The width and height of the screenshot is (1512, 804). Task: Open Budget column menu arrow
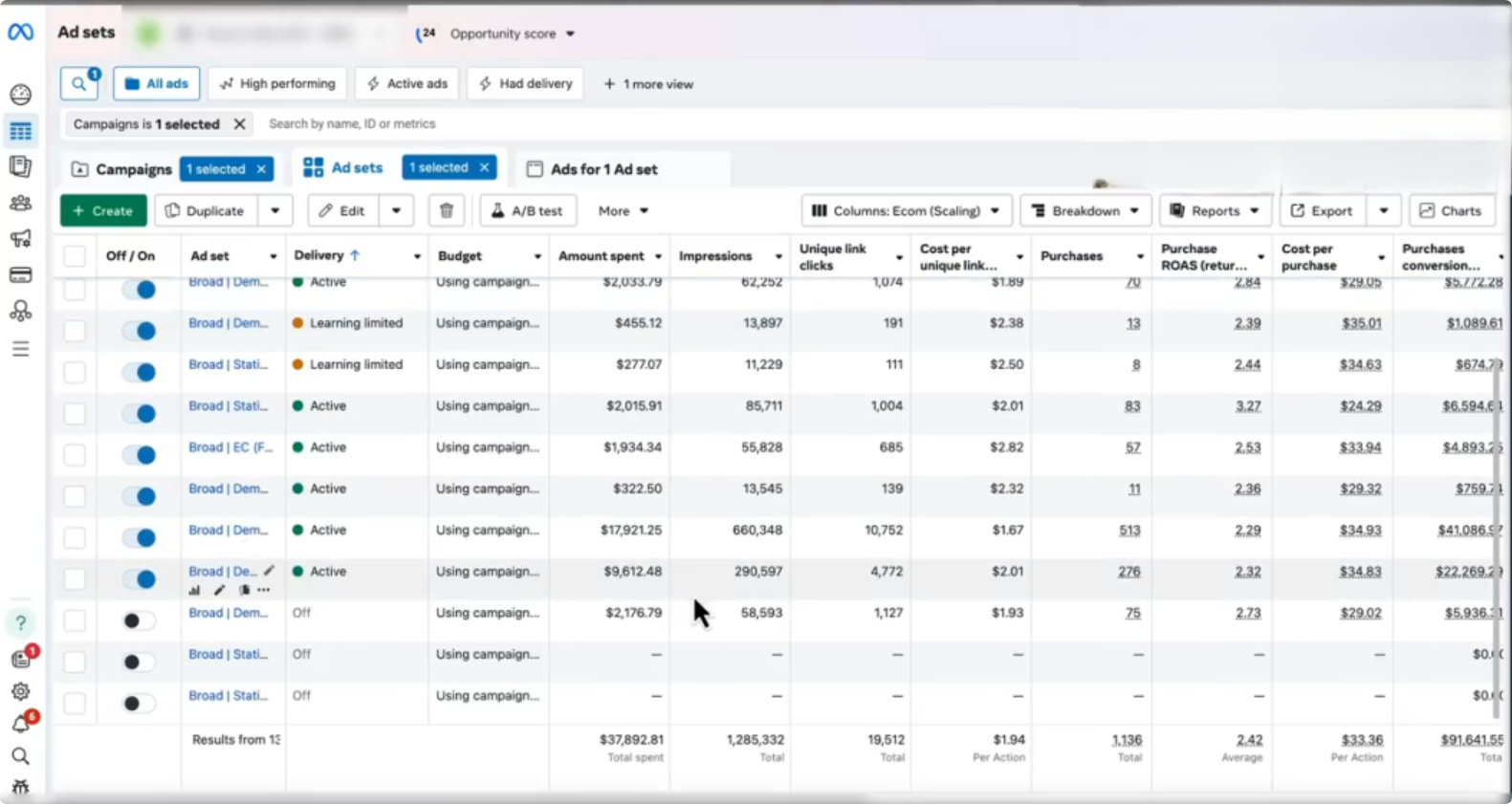[x=537, y=256]
